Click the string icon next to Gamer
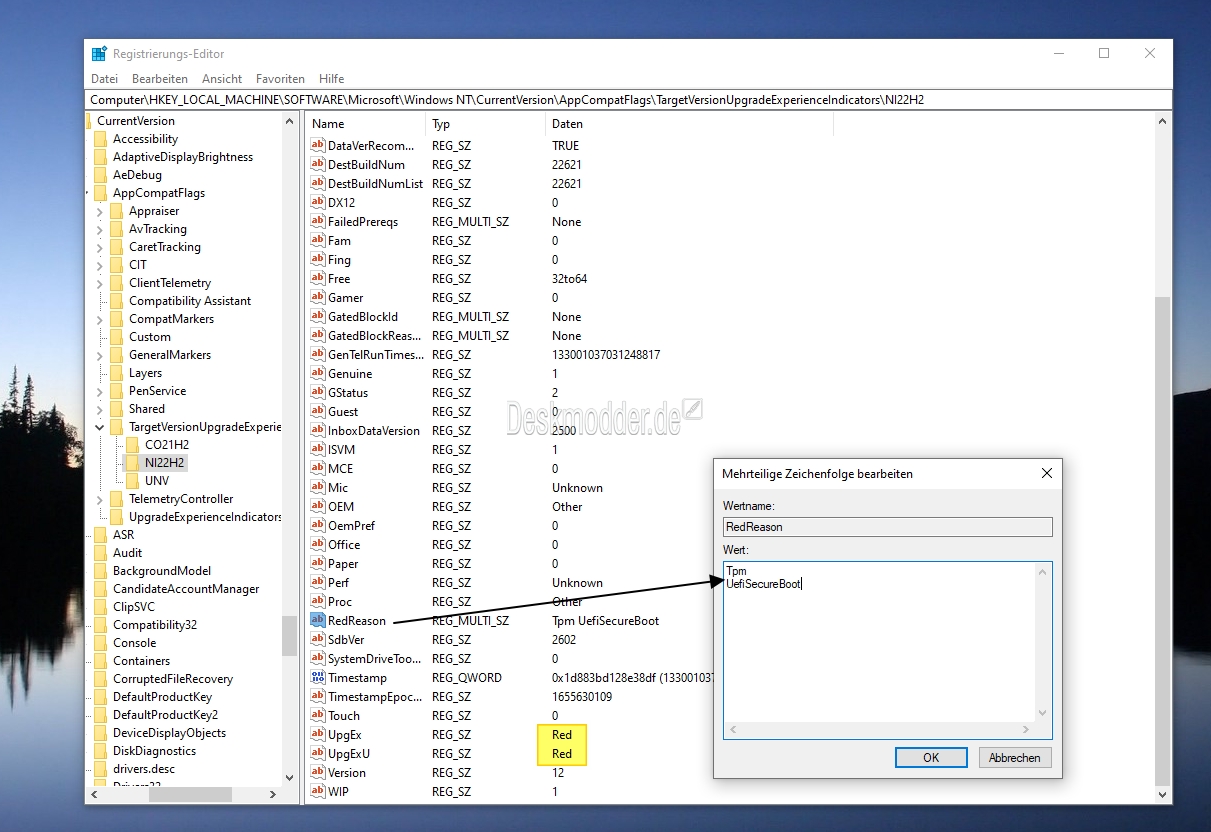The width and height of the screenshot is (1211, 832). (318, 297)
